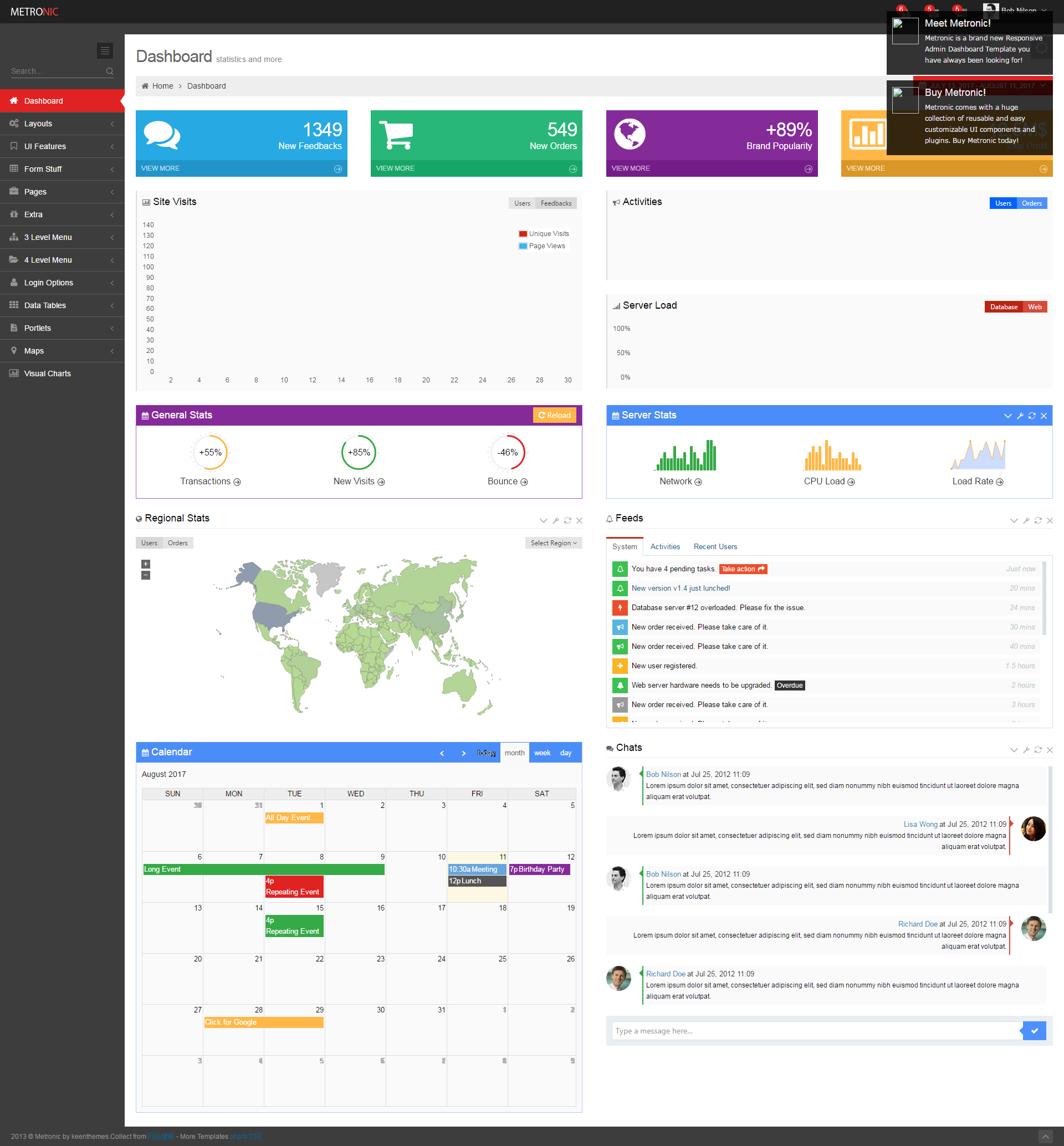Click the calendar today button
The height and width of the screenshot is (1146, 1064).
coord(487,753)
